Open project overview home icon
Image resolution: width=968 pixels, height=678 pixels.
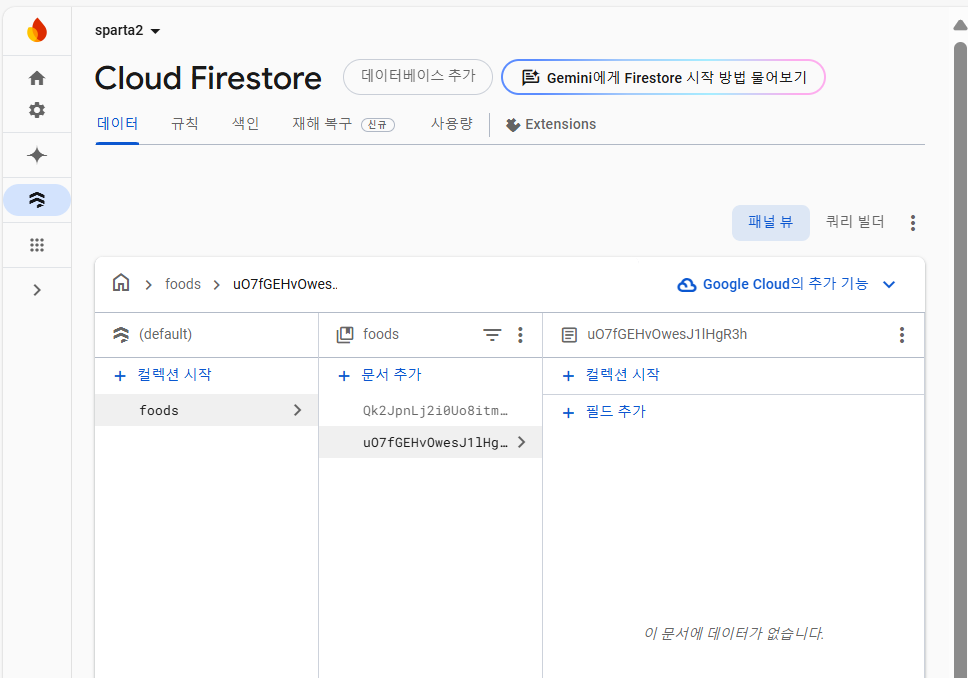point(37,78)
